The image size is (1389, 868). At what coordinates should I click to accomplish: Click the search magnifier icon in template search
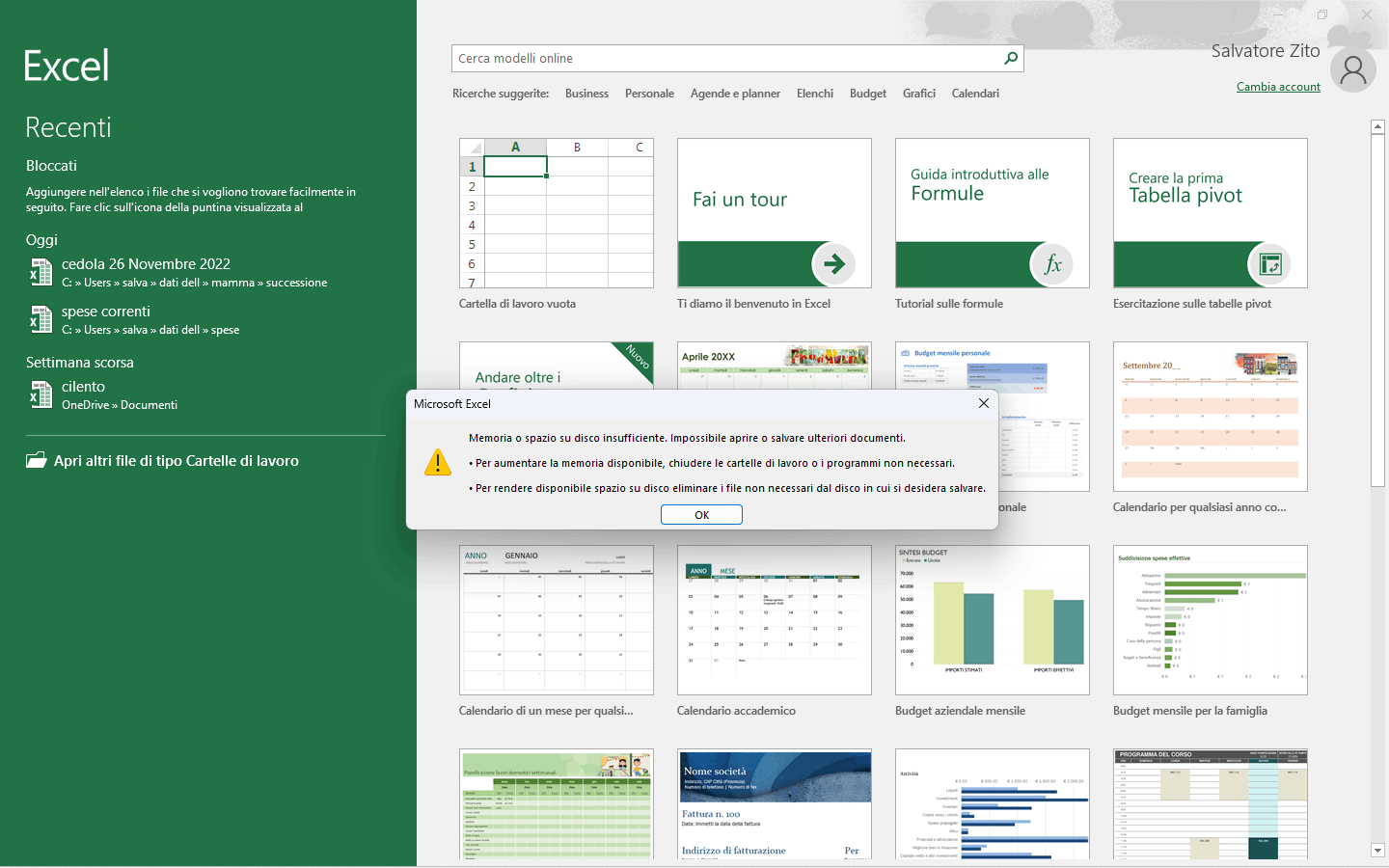click(1011, 58)
